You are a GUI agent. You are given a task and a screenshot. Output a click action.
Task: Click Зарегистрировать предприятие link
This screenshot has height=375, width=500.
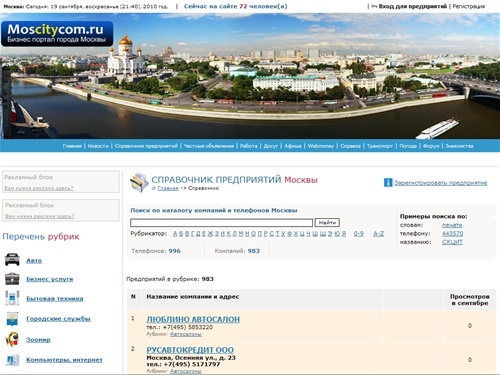tap(441, 183)
